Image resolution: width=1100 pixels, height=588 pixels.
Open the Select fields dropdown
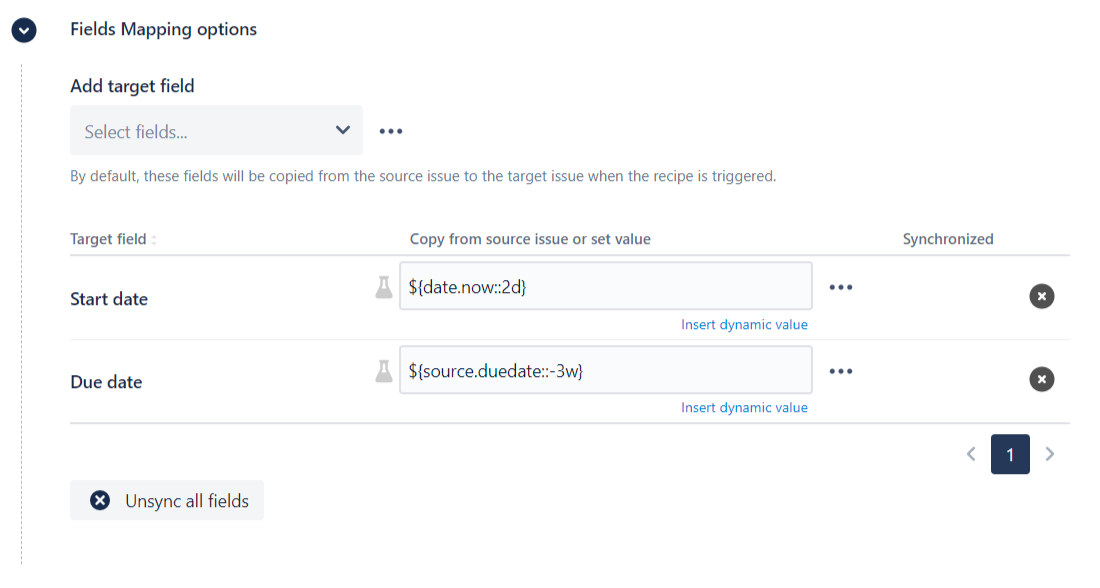200,131
